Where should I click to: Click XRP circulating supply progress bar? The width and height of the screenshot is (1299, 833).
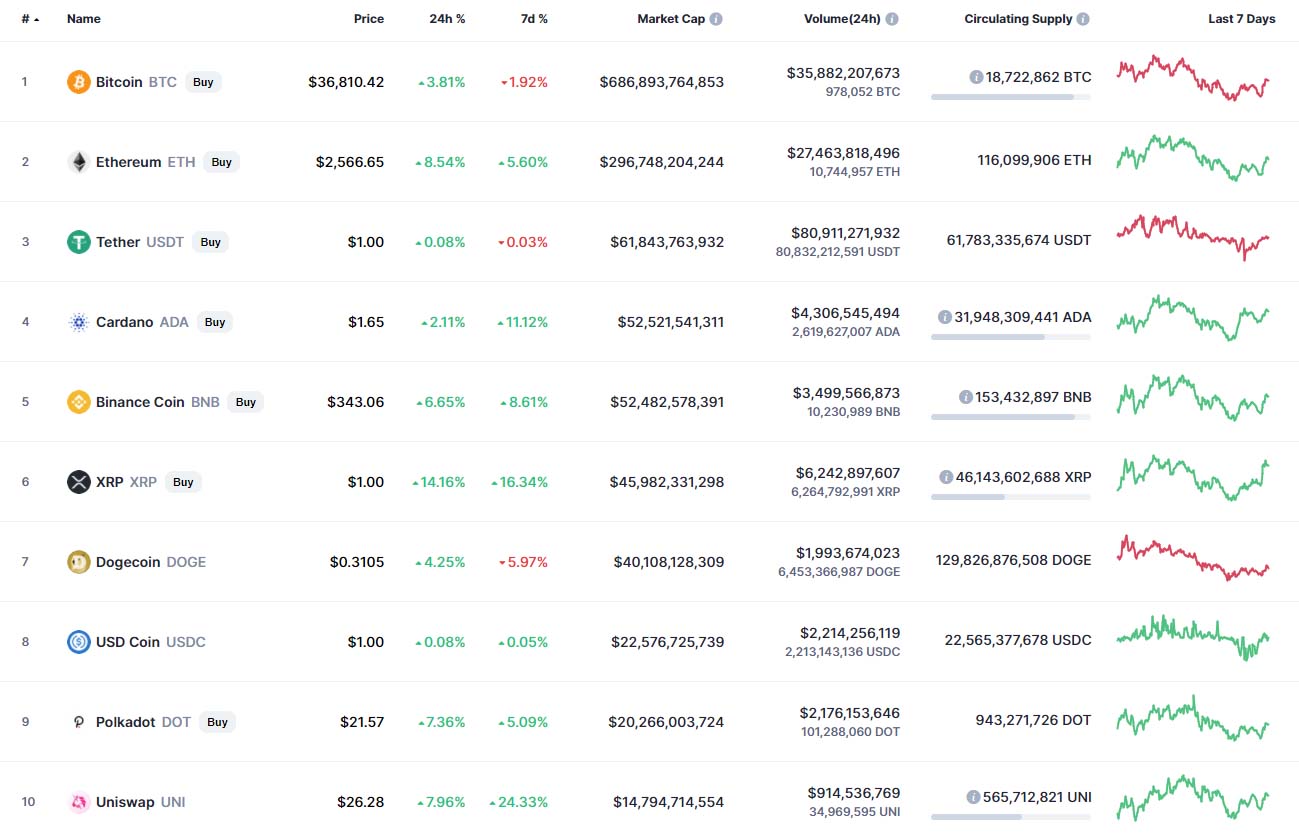point(1011,497)
